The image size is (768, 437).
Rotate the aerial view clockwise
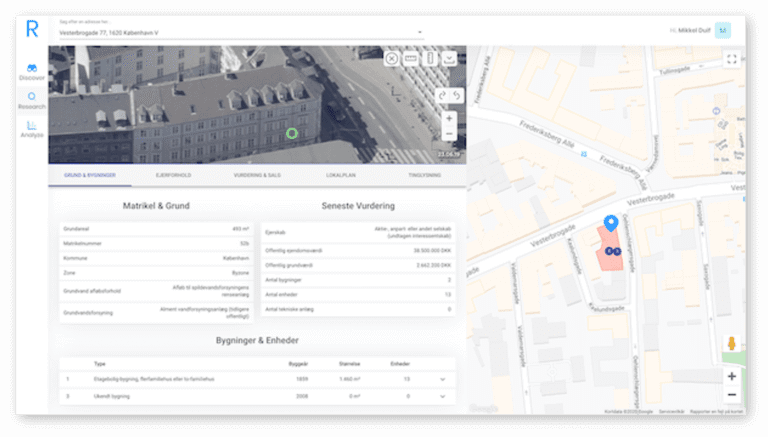(x=441, y=95)
